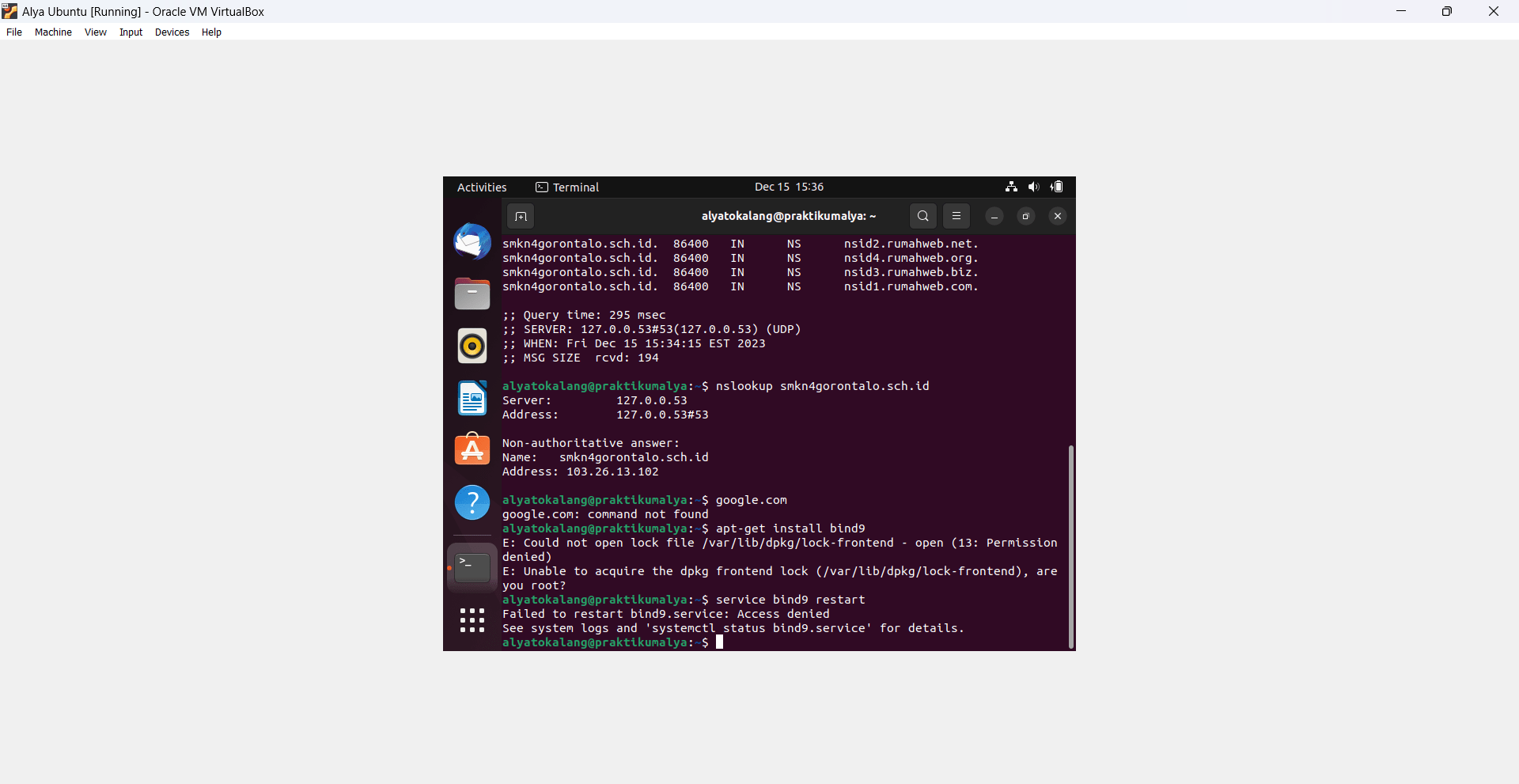The height and width of the screenshot is (784, 1519).
Task: Click the terminal cursor at last prompt
Action: (x=720, y=643)
